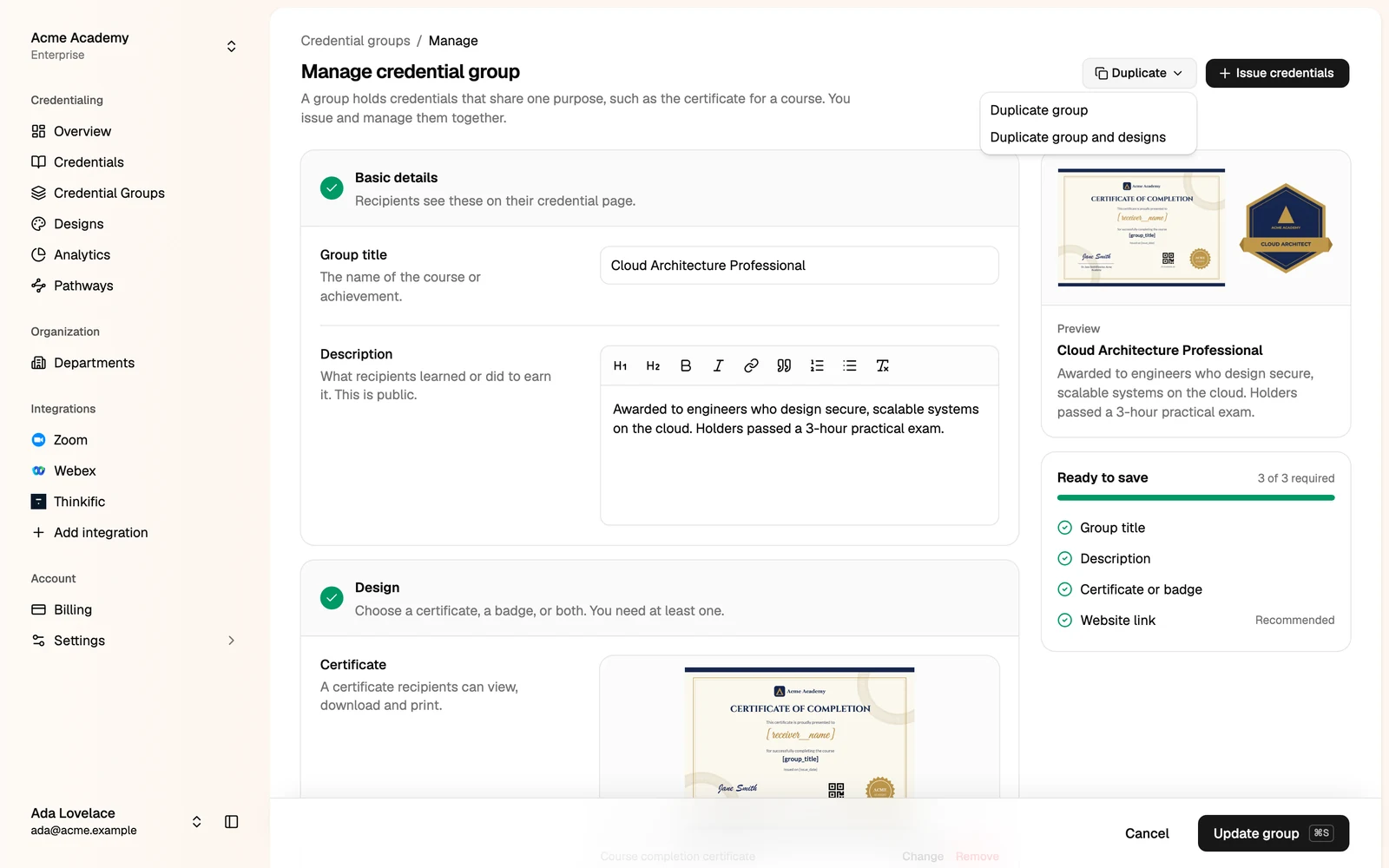Click the certificate design preview image
The width and height of the screenshot is (1389, 868).
[x=800, y=733]
